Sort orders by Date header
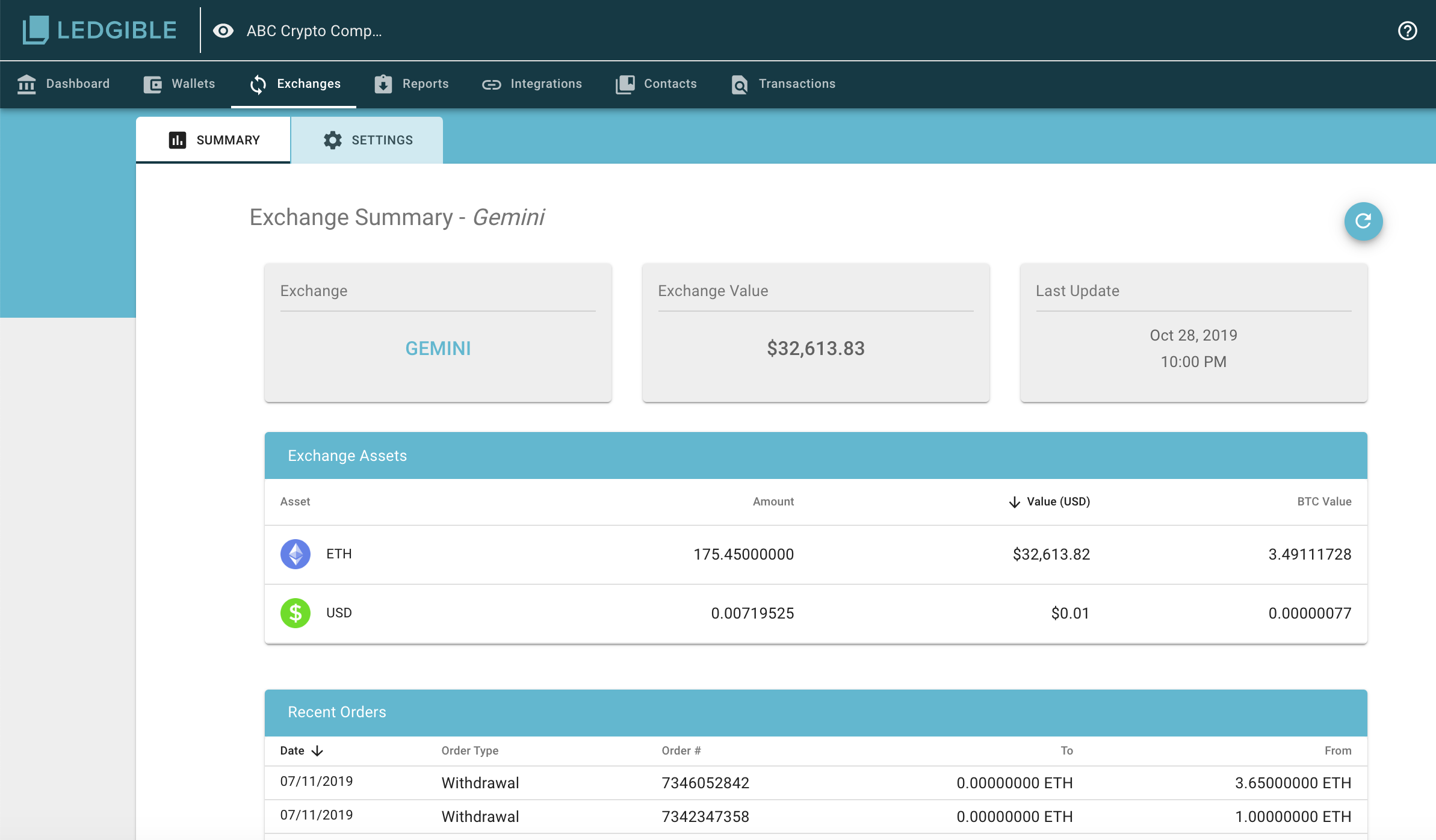This screenshot has height=840, width=1436. tap(292, 751)
